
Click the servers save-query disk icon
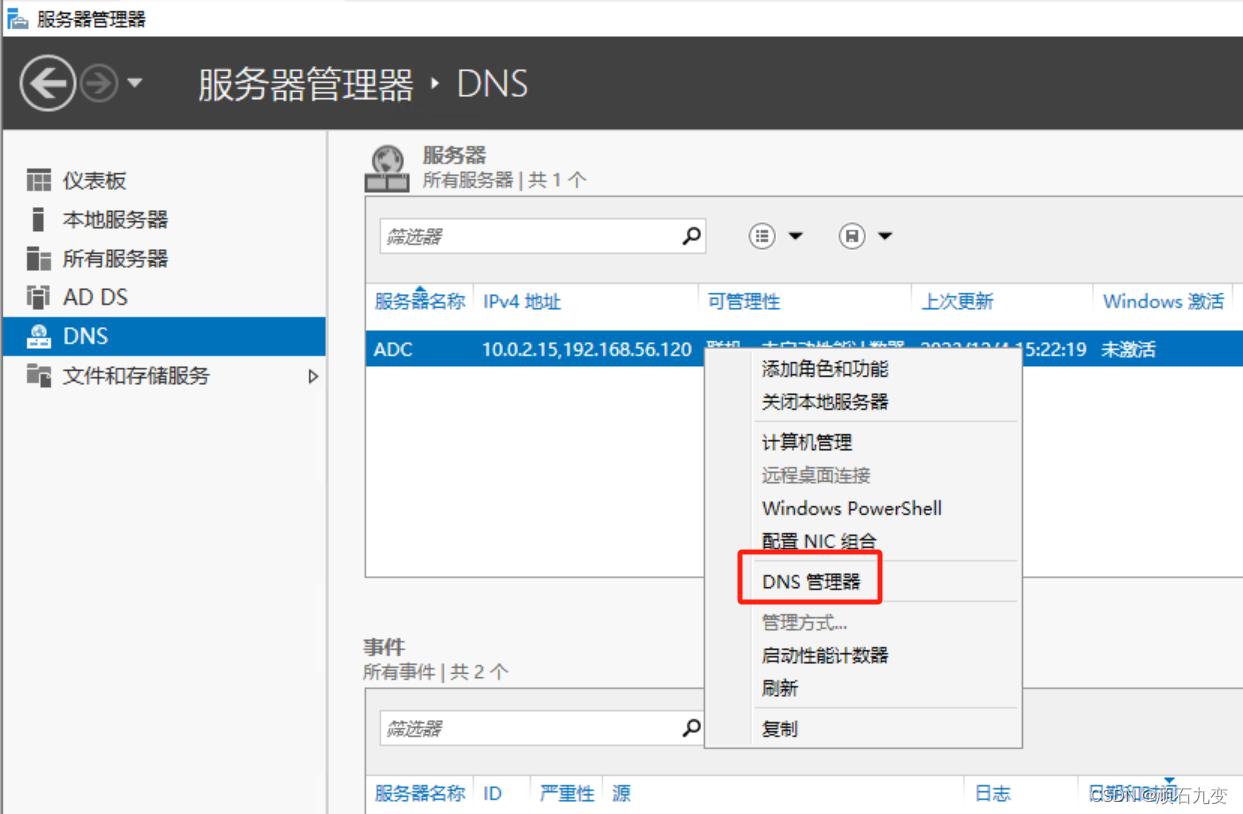tap(852, 236)
